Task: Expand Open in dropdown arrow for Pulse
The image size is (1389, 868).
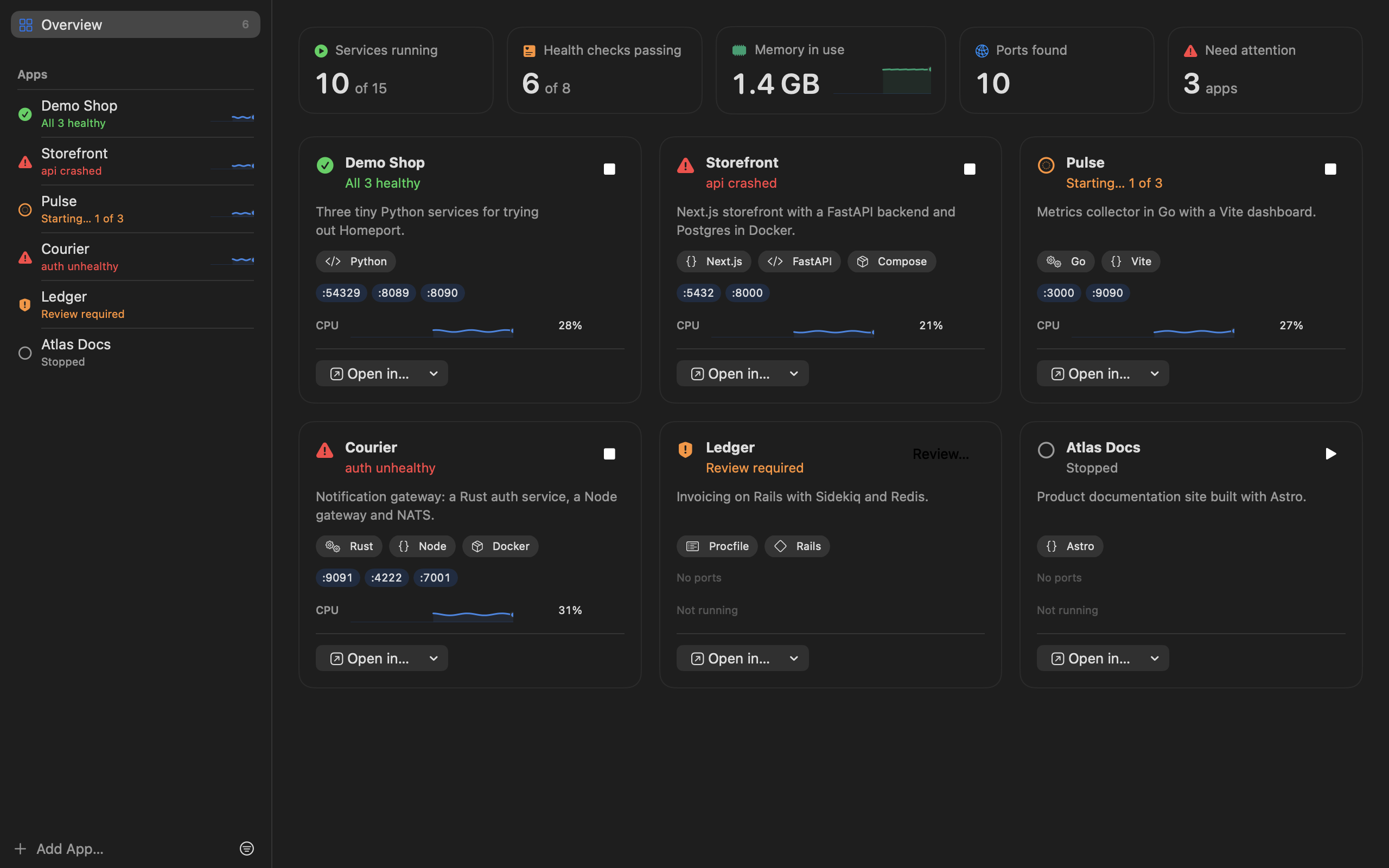Action: pyautogui.click(x=1154, y=374)
